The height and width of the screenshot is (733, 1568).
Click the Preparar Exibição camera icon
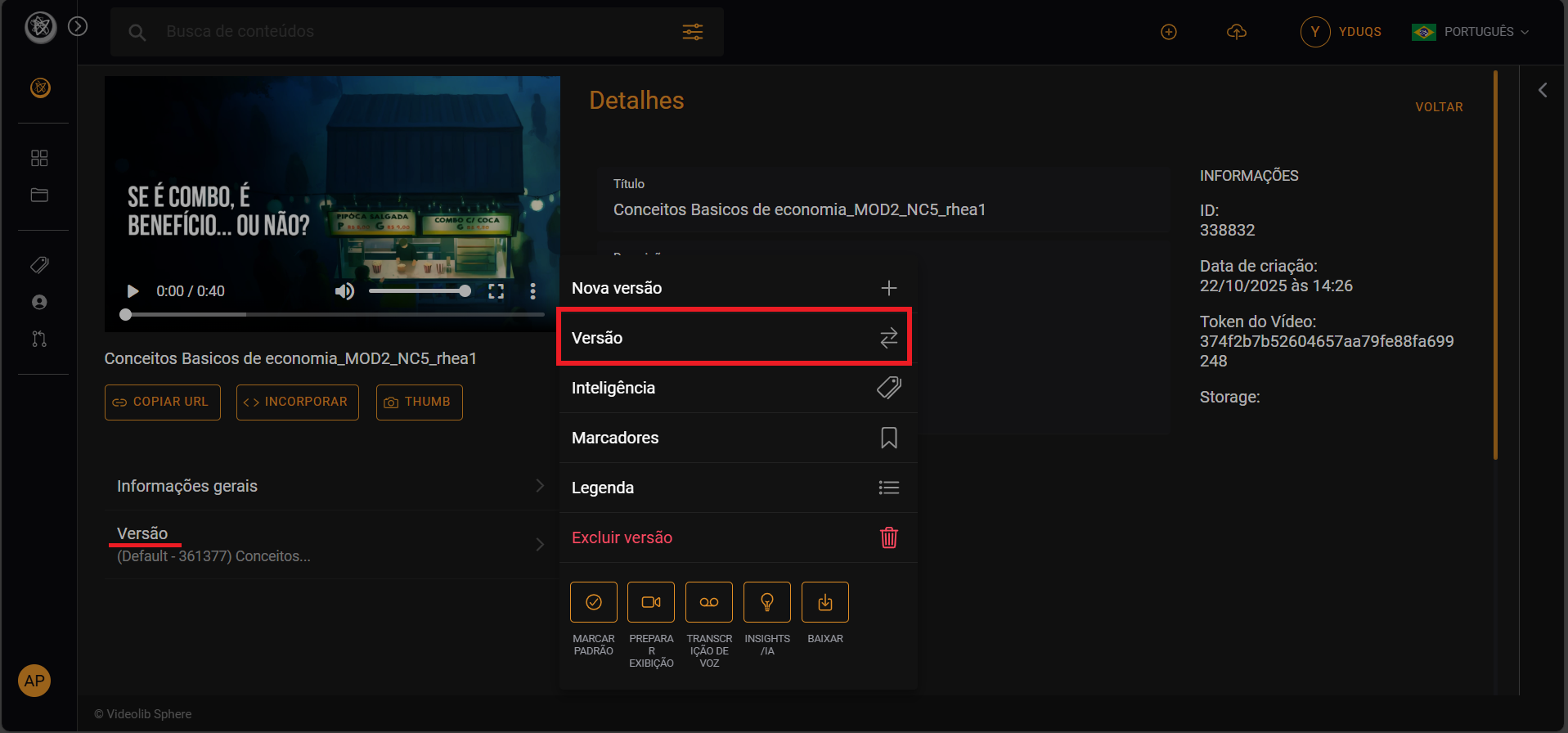click(x=651, y=602)
